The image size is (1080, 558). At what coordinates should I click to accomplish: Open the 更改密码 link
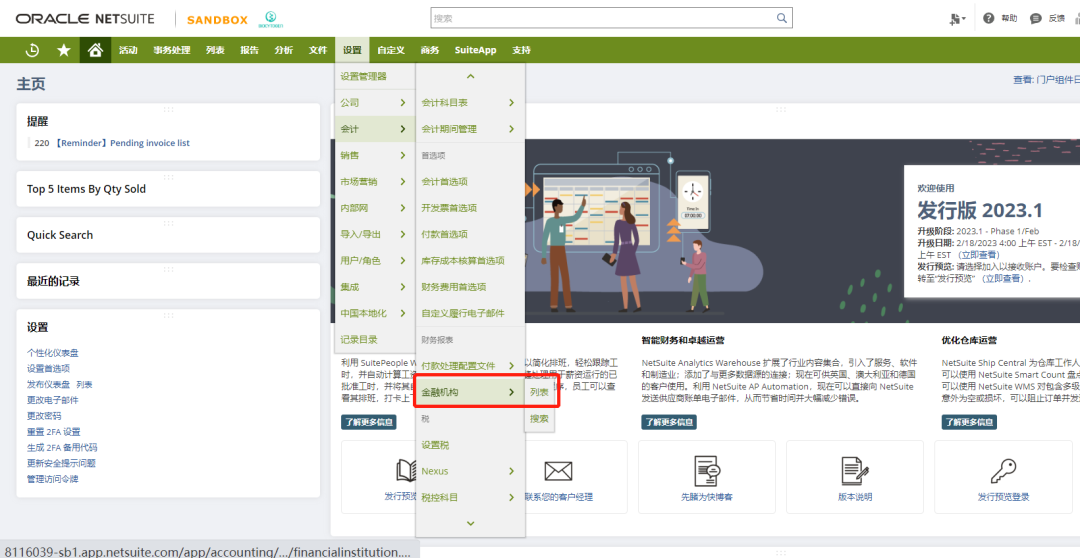tap(44, 416)
